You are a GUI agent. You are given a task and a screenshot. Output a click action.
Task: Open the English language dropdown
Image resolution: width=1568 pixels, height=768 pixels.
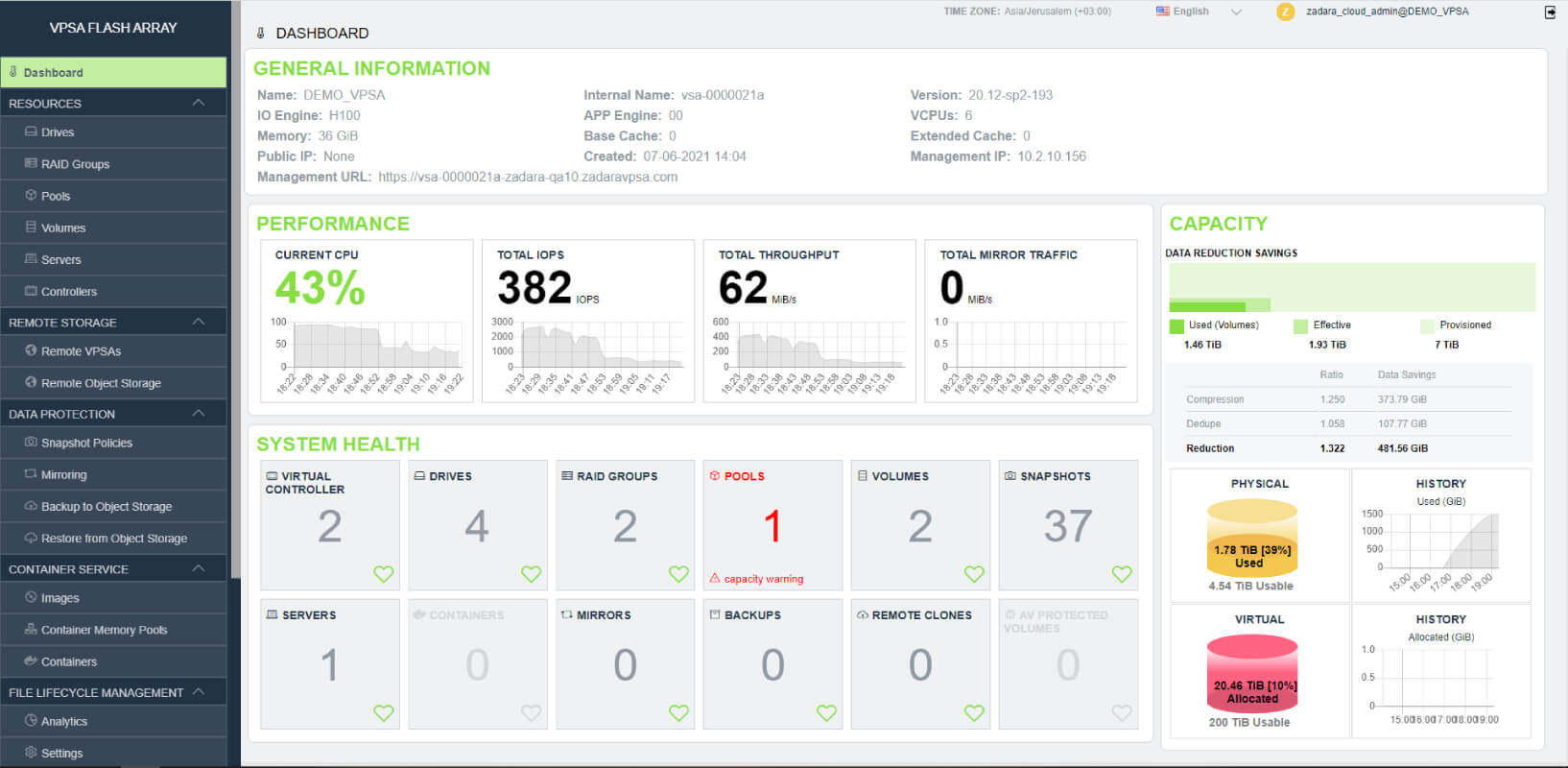1199,12
